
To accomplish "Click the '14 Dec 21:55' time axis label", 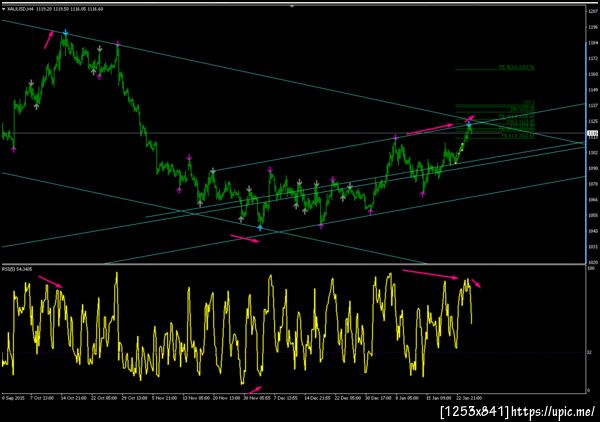I will [317, 398].
